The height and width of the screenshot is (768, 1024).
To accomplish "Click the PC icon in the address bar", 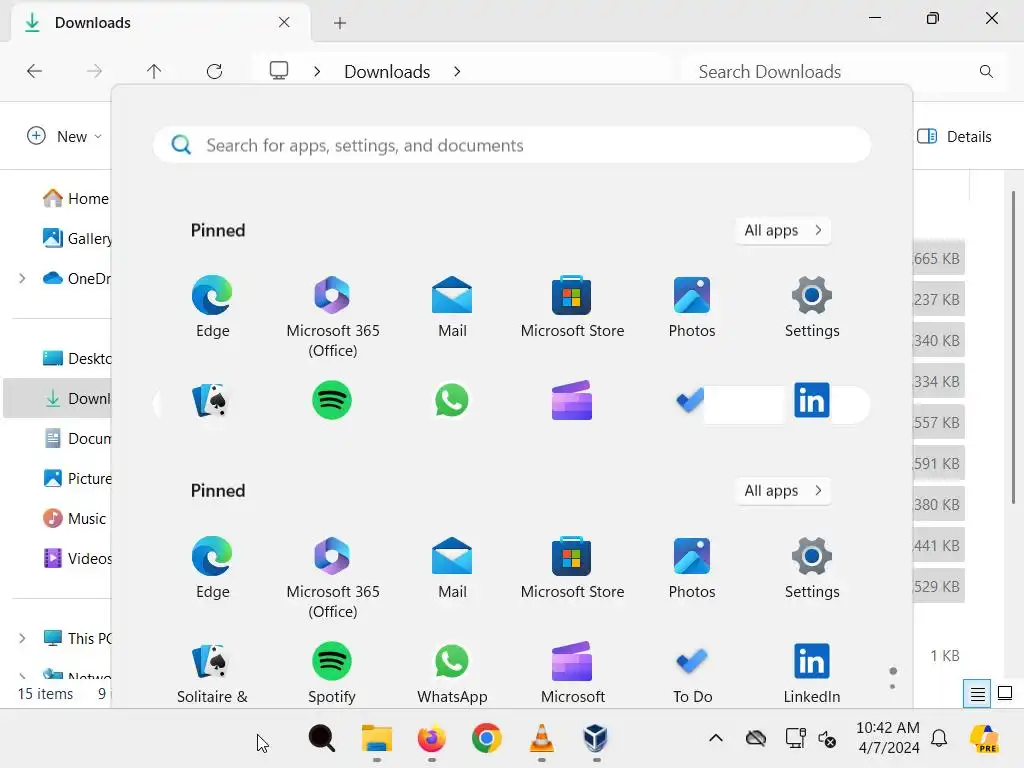I will coord(279,71).
